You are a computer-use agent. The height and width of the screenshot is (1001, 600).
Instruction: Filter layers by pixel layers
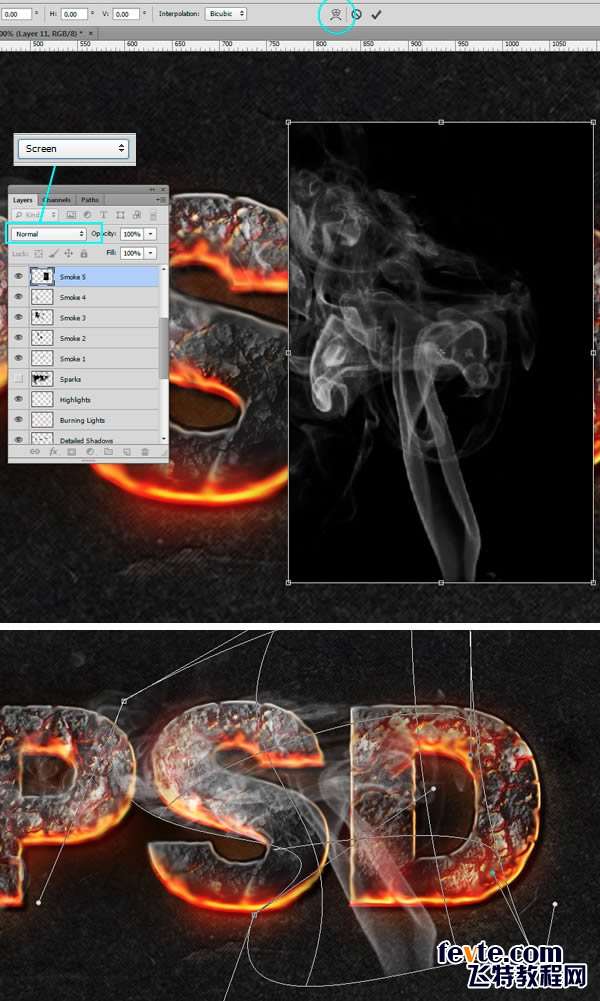point(71,214)
